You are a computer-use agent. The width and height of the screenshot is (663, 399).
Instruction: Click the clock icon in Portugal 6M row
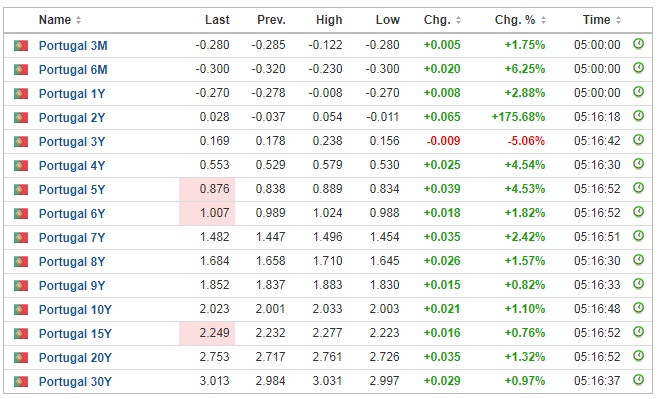(638, 68)
